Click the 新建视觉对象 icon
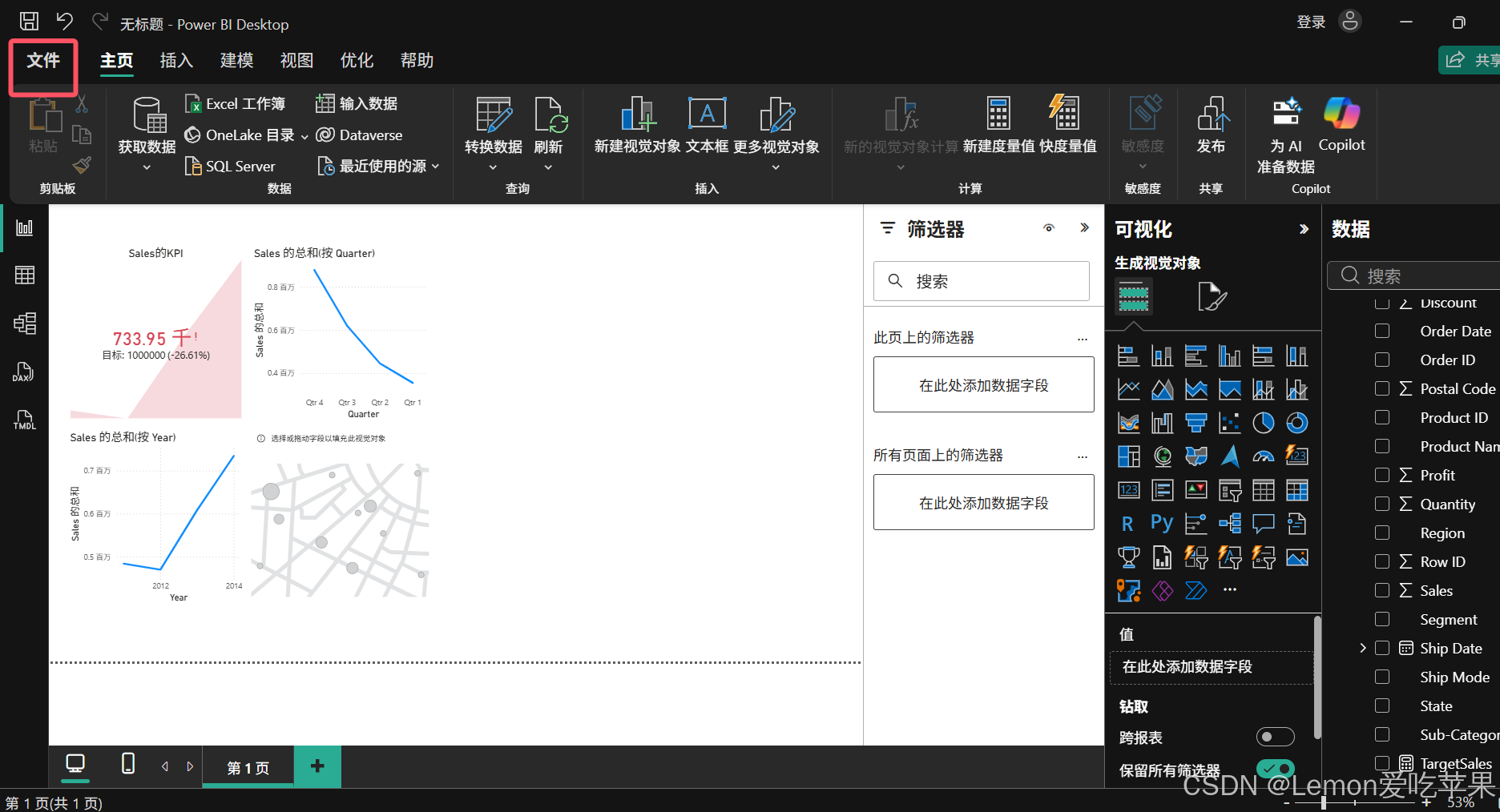 (638, 114)
